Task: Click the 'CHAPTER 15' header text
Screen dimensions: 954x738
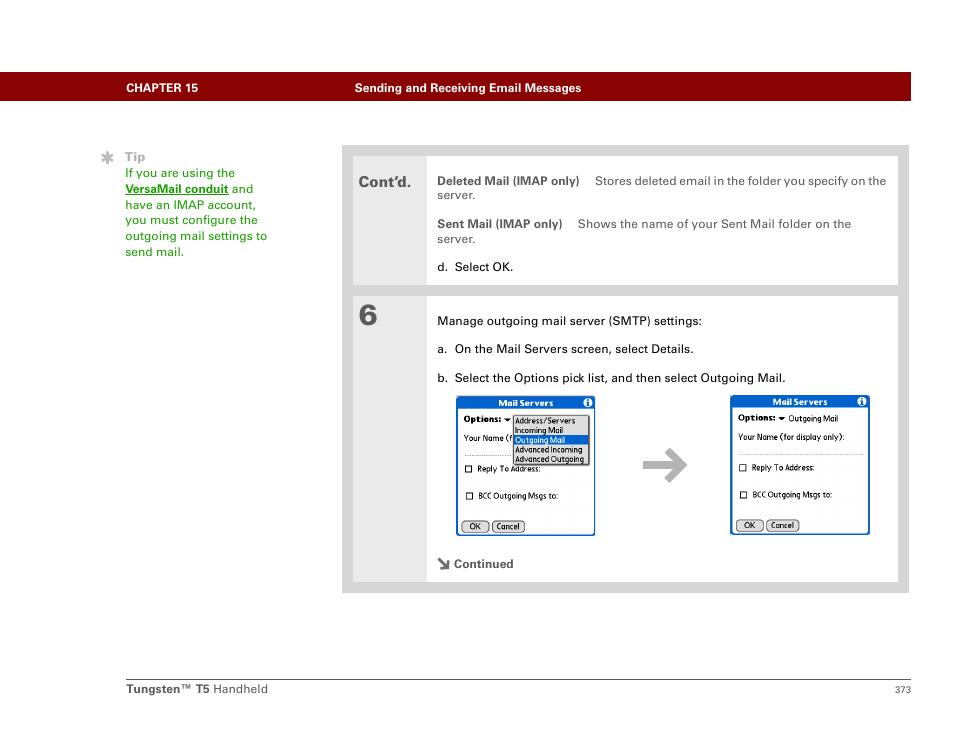Action: (x=162, y=88)
